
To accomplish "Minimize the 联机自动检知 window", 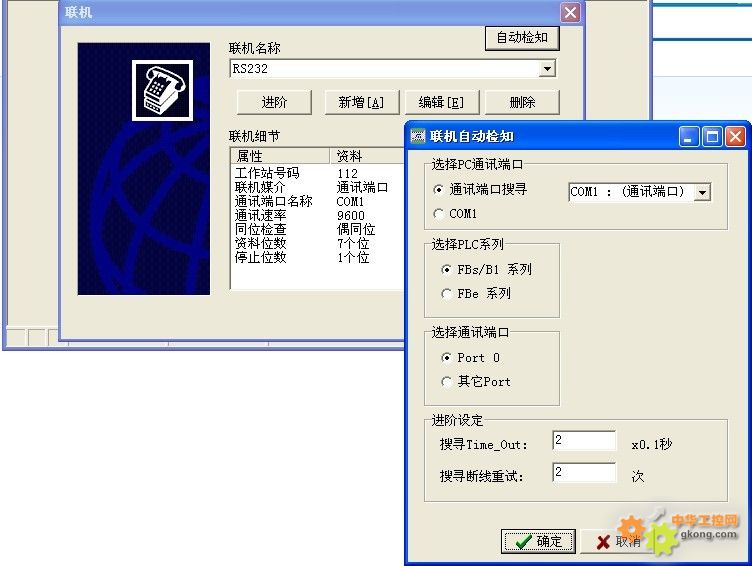I will click(689, 137).
